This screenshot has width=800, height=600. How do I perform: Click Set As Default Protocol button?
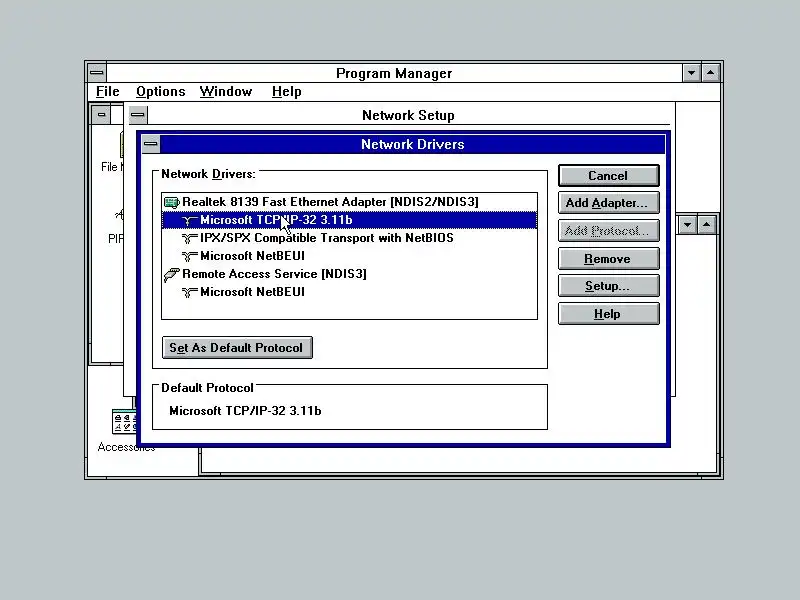coord(237,348)
